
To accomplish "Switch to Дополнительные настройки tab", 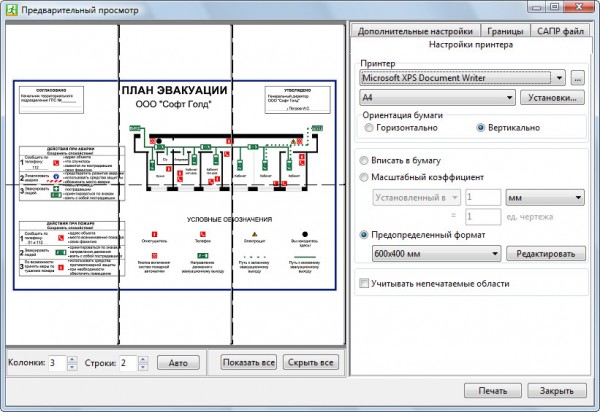I will (x=413, y=31).
